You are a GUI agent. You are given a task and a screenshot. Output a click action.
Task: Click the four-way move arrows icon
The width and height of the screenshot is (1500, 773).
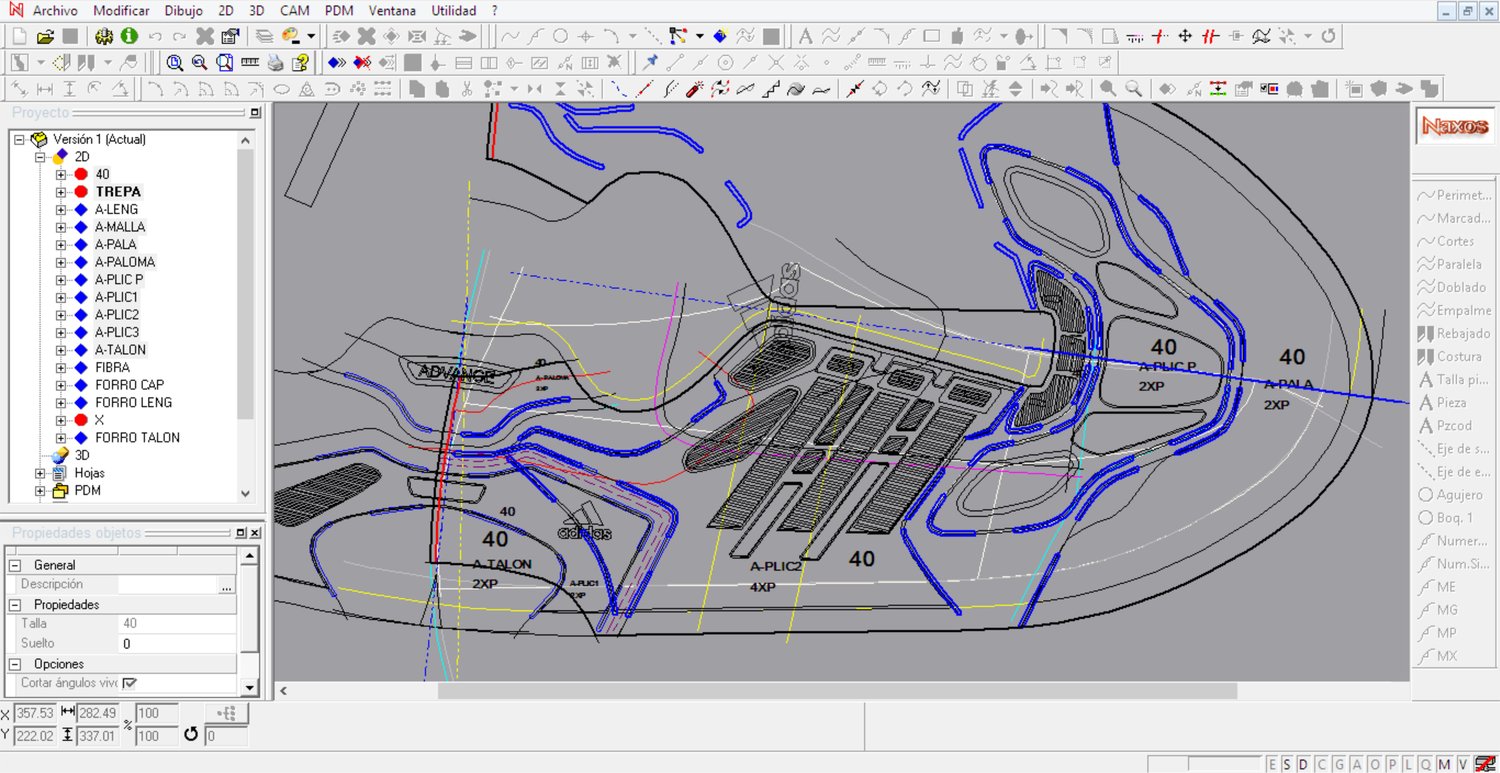[x=1185, y=37]
